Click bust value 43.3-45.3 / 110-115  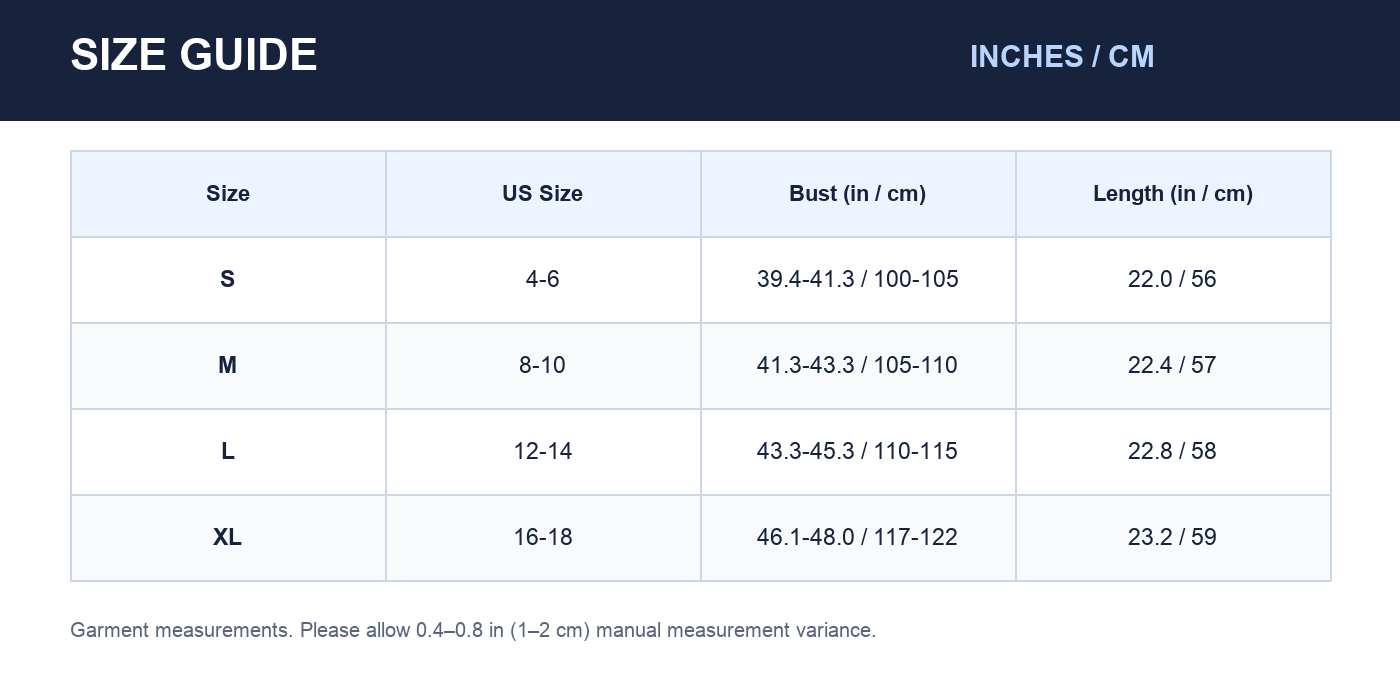[x=858, y=451]
